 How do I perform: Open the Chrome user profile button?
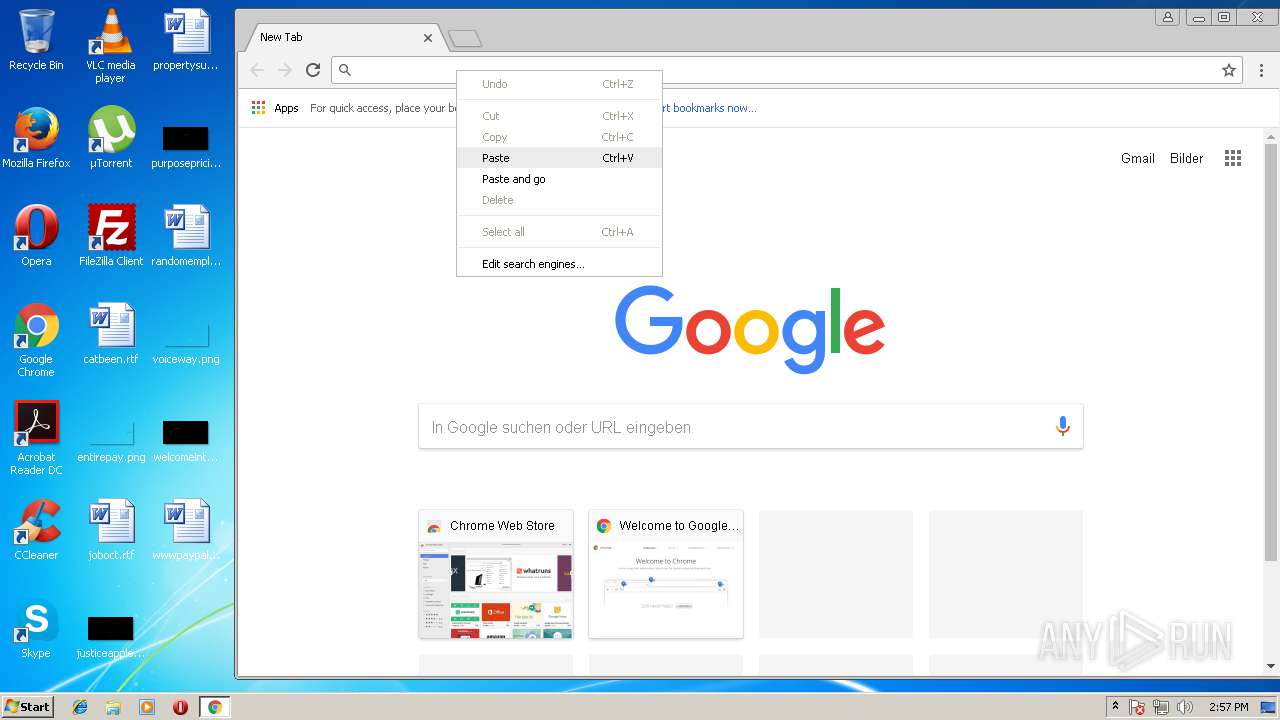click(1167, 17)
